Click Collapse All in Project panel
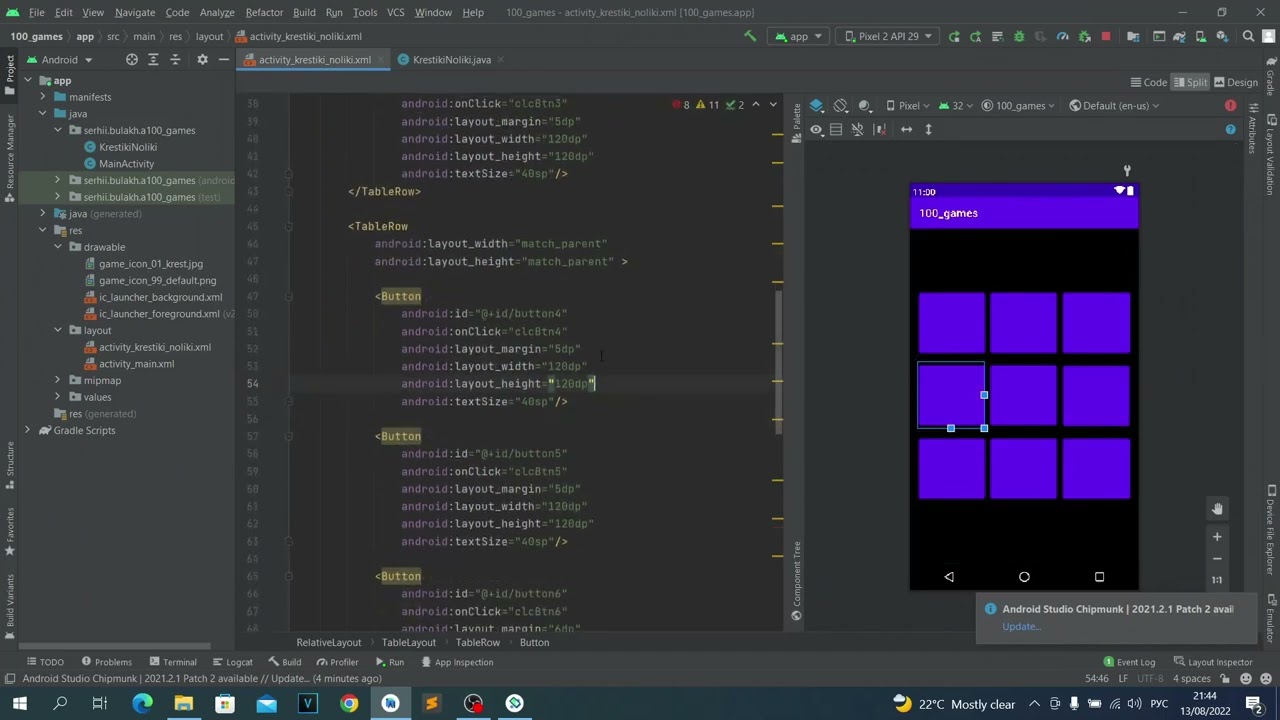 [x=175, y=60]
